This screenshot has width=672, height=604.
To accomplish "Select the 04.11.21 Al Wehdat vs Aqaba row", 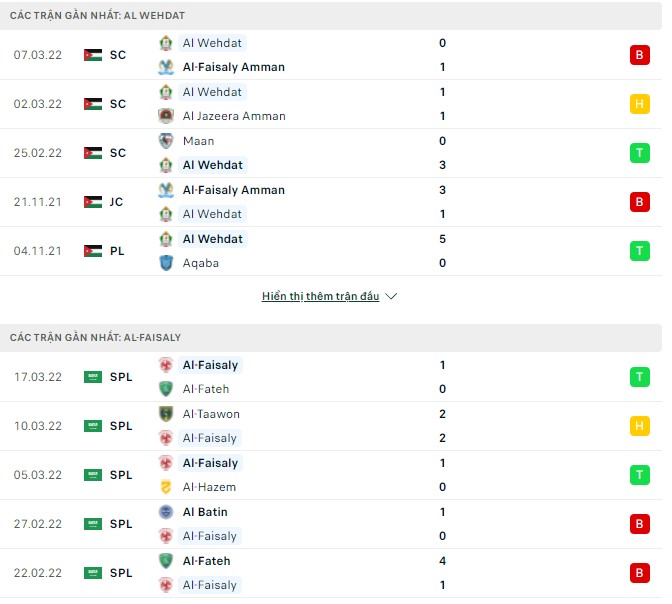I will coord(330,251).
